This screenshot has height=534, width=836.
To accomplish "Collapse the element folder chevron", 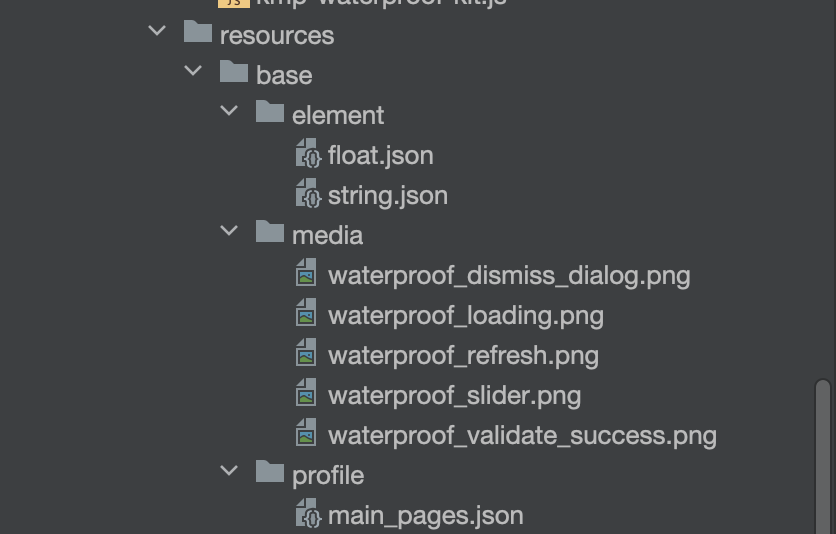I will [x=229, y=111].
